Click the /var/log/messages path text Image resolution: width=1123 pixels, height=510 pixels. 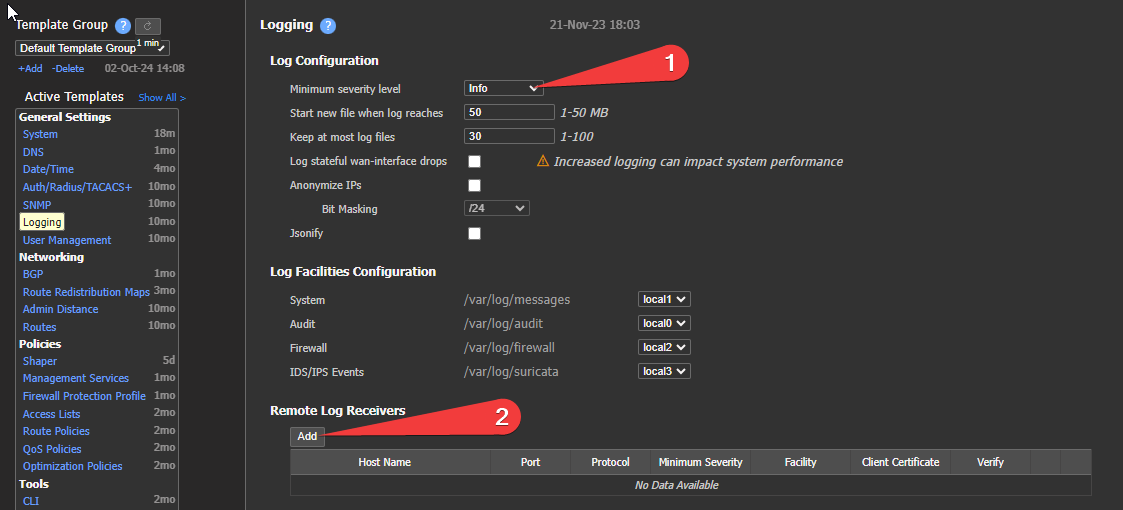517,299
